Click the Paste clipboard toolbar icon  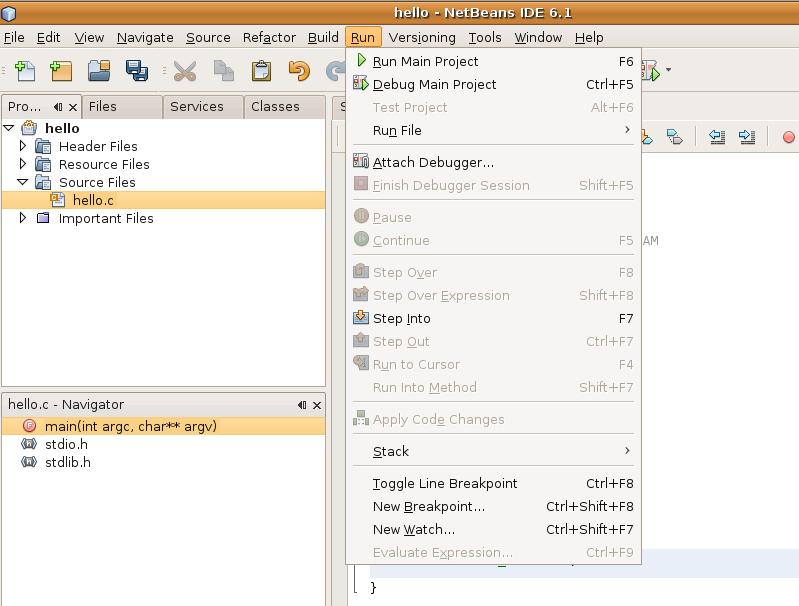pos(261,70)
